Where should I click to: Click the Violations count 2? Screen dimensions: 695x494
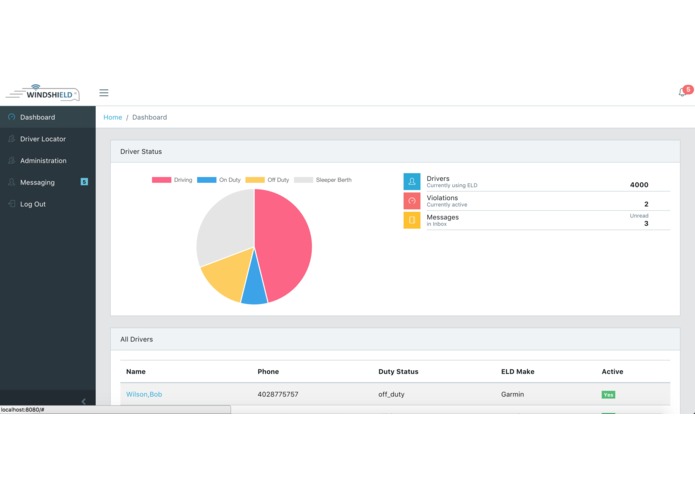[x=646, y=204]
